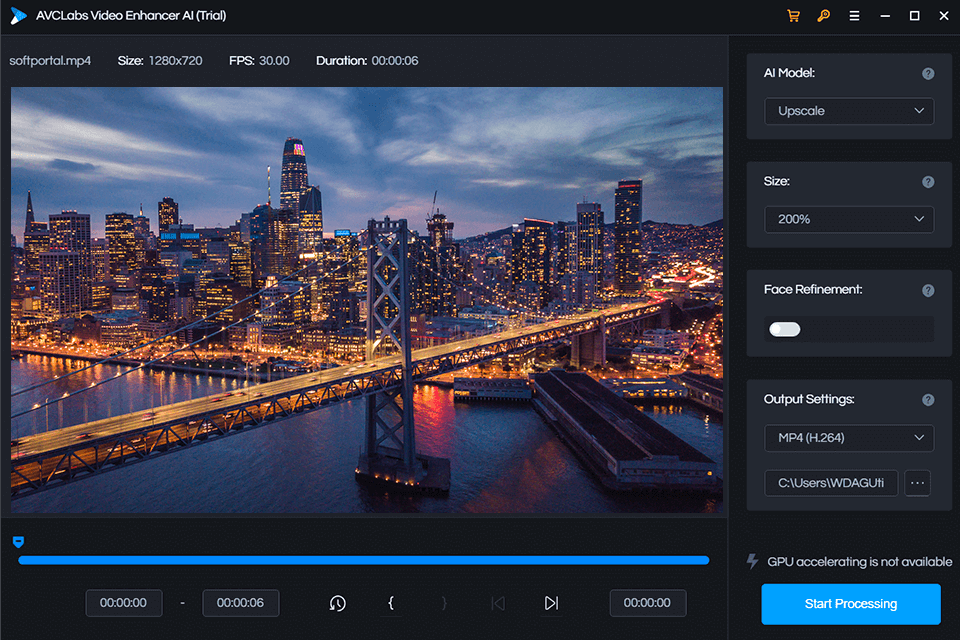
Task: Open the AI Model dropdown showing Upscale
Action: (848, 111)
